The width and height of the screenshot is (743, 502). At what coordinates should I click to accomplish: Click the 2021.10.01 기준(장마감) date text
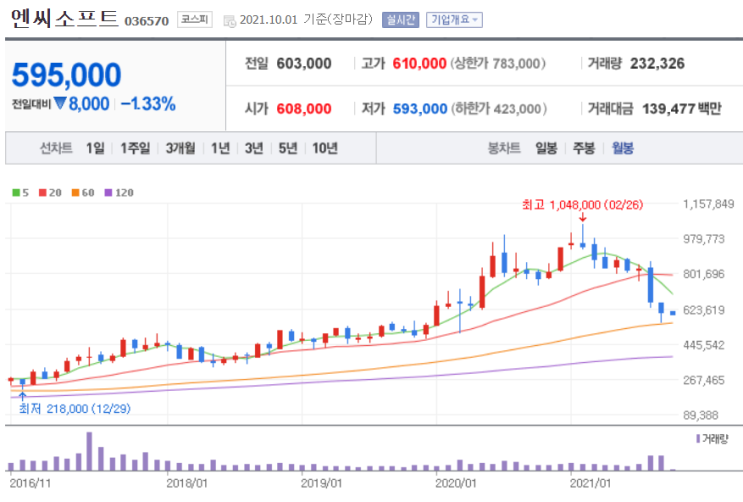click(x=306, y=20)
